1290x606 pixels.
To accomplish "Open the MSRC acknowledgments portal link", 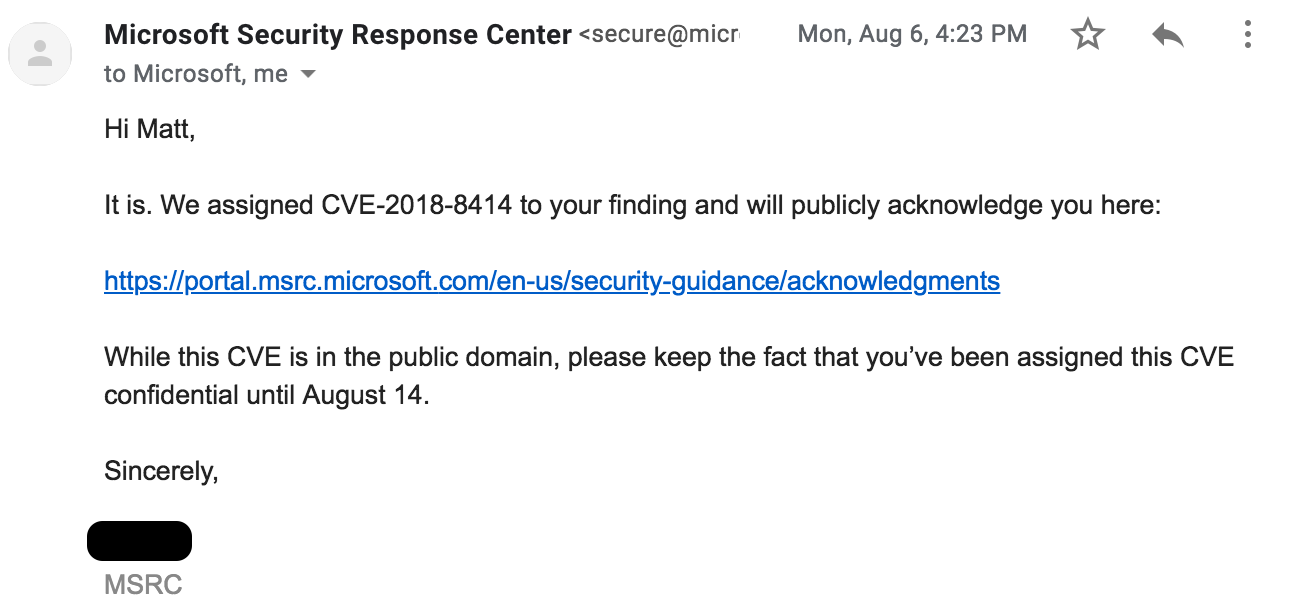I will pos(552,281).
